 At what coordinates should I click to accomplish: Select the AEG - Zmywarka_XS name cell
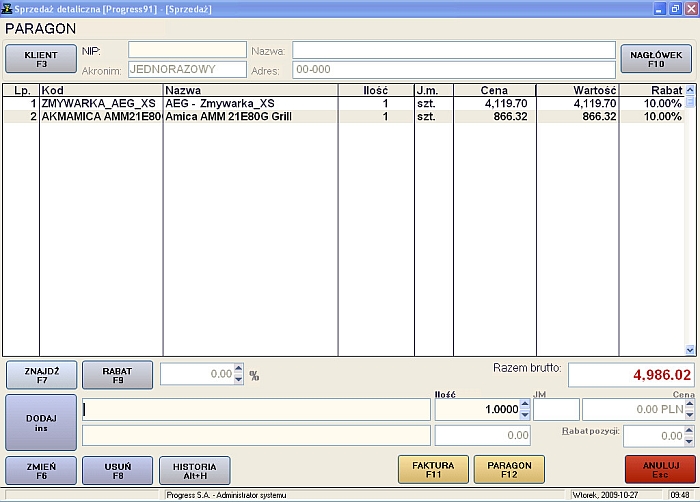coord(250,104)
